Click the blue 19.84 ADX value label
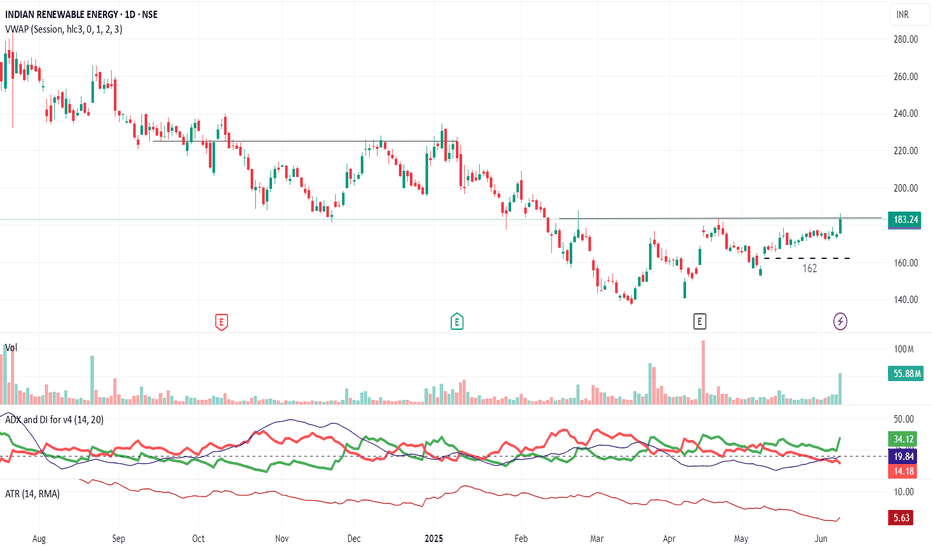This screenshot has width=932, height=550. (903, 456)
